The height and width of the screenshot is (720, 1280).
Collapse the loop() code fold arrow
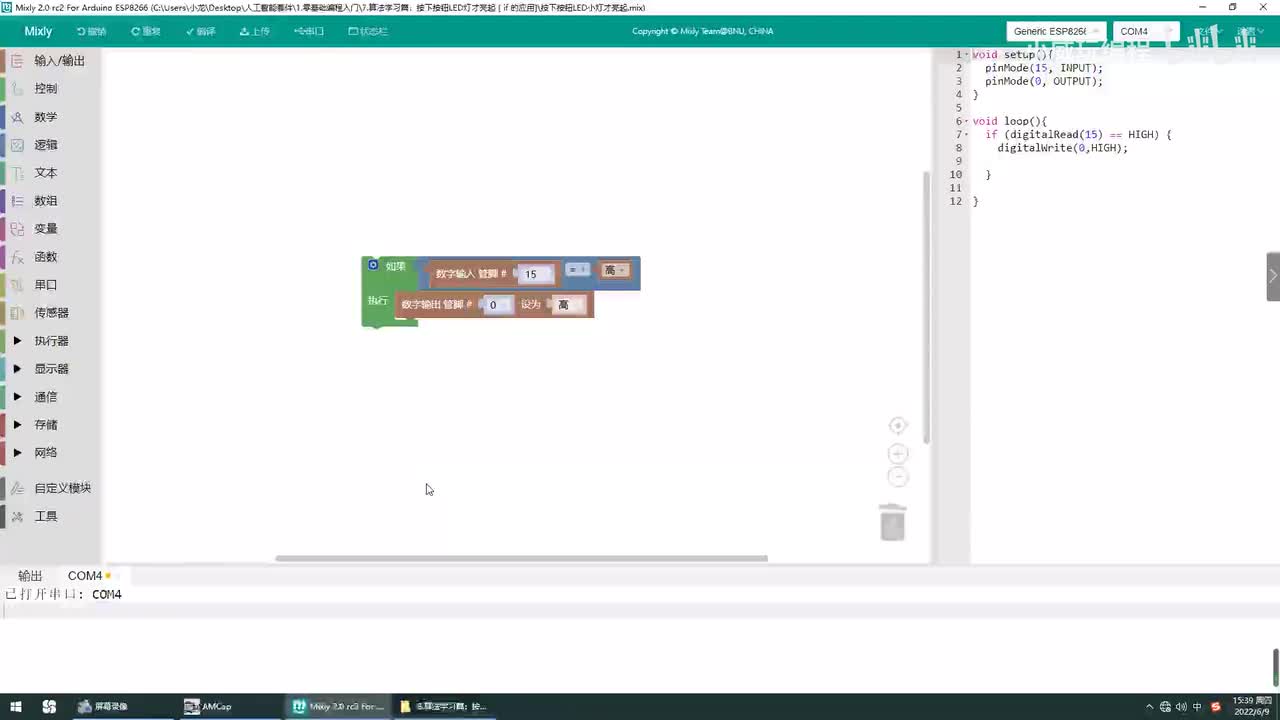tap(966, 122)
